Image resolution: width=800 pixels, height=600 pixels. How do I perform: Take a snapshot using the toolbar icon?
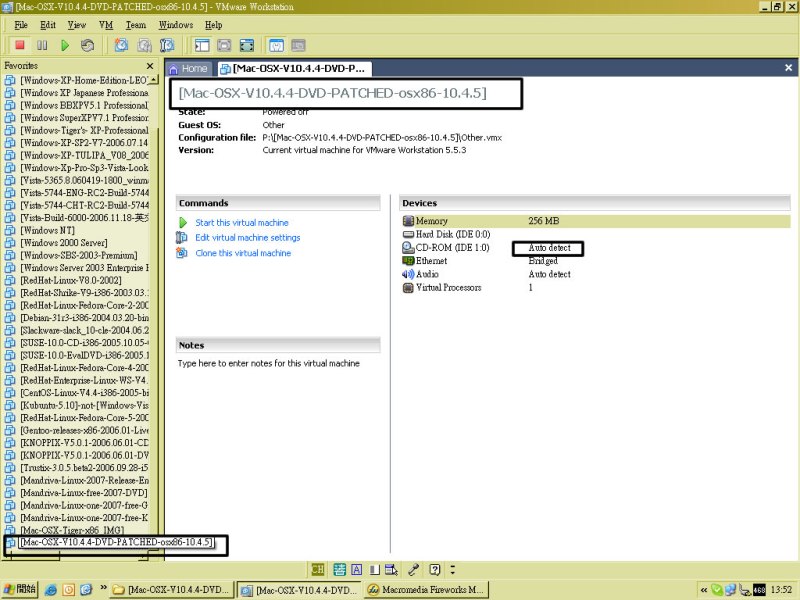tap(121, 45)
